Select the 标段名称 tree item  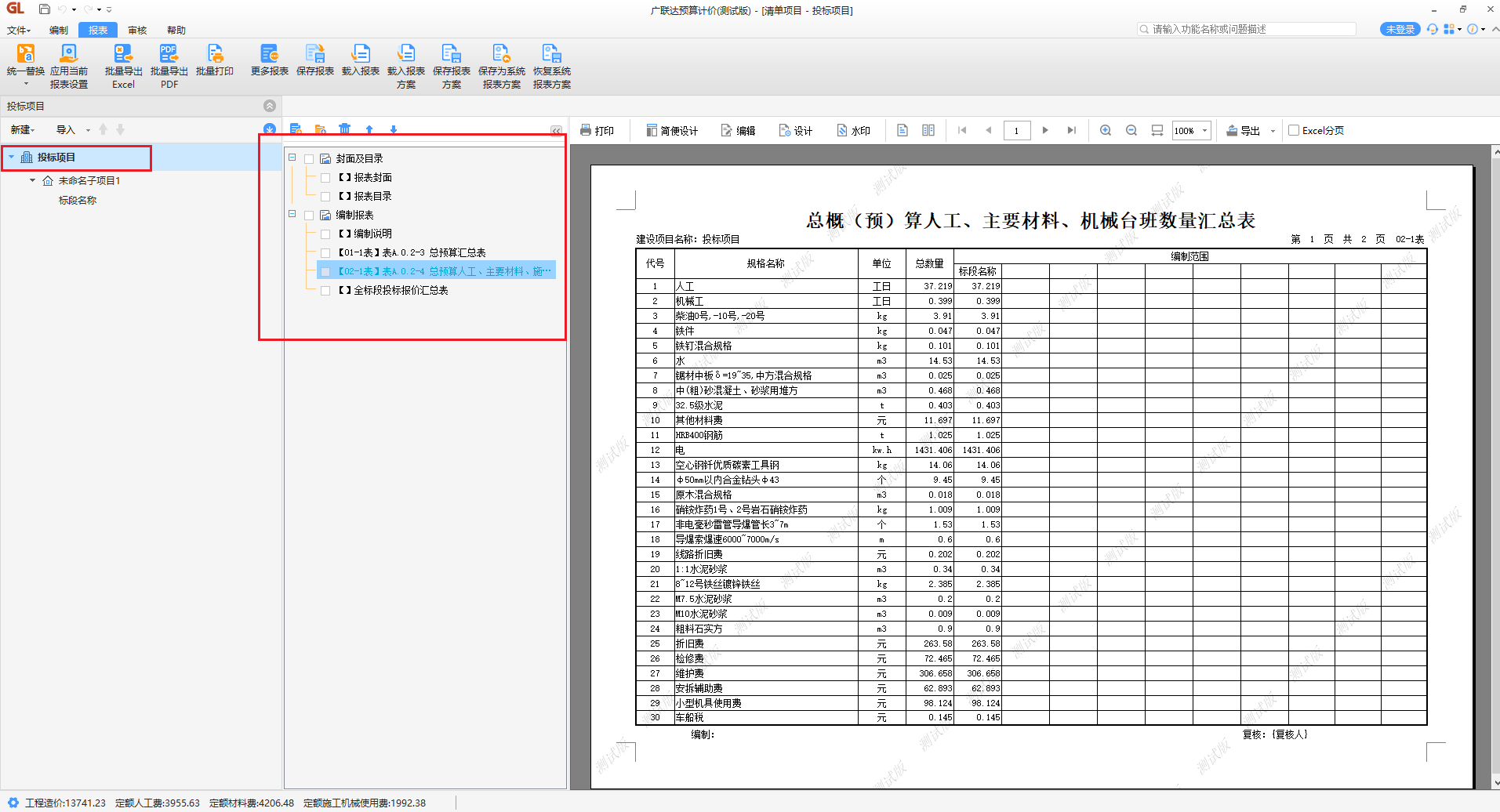coord(78,201)
